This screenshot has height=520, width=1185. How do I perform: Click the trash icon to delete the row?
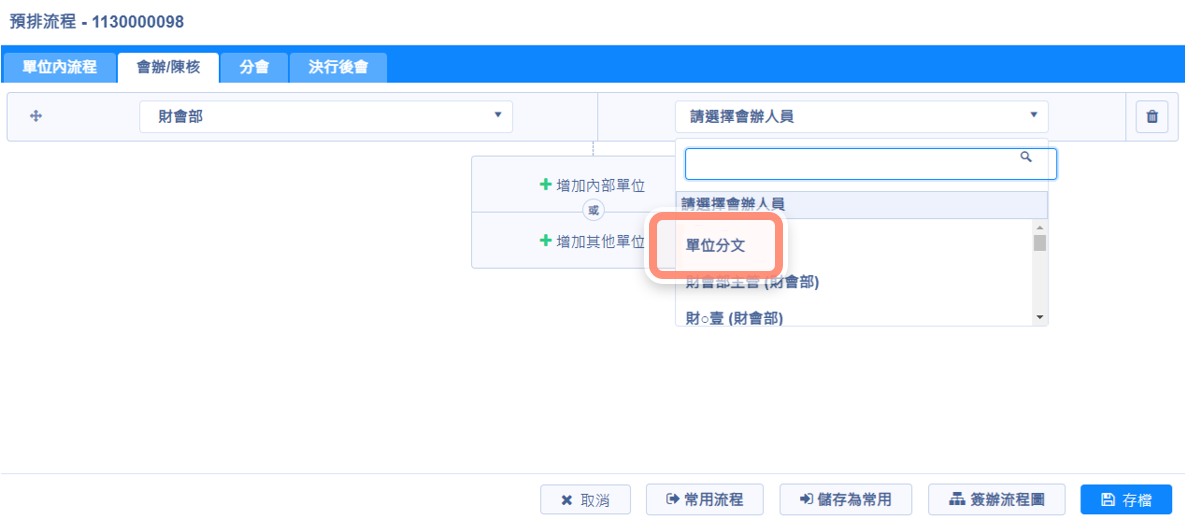[x=1151, y=117]
